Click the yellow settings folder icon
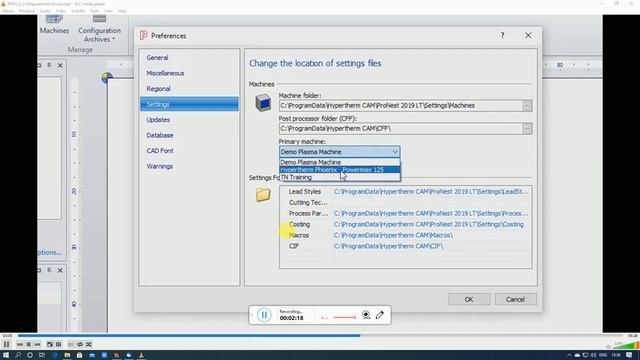The width and height of the screenshot is (640, 360). click(263, 195)
